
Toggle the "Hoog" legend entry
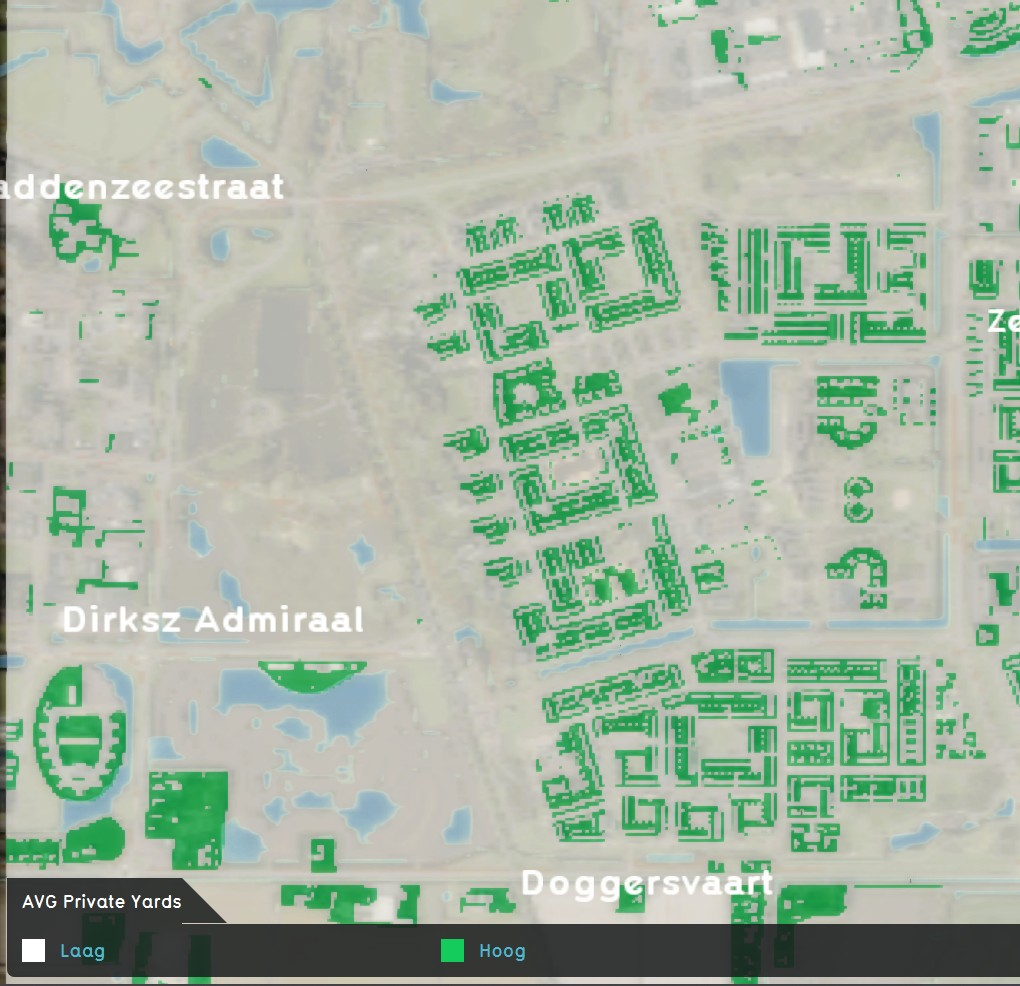(502, 951)
